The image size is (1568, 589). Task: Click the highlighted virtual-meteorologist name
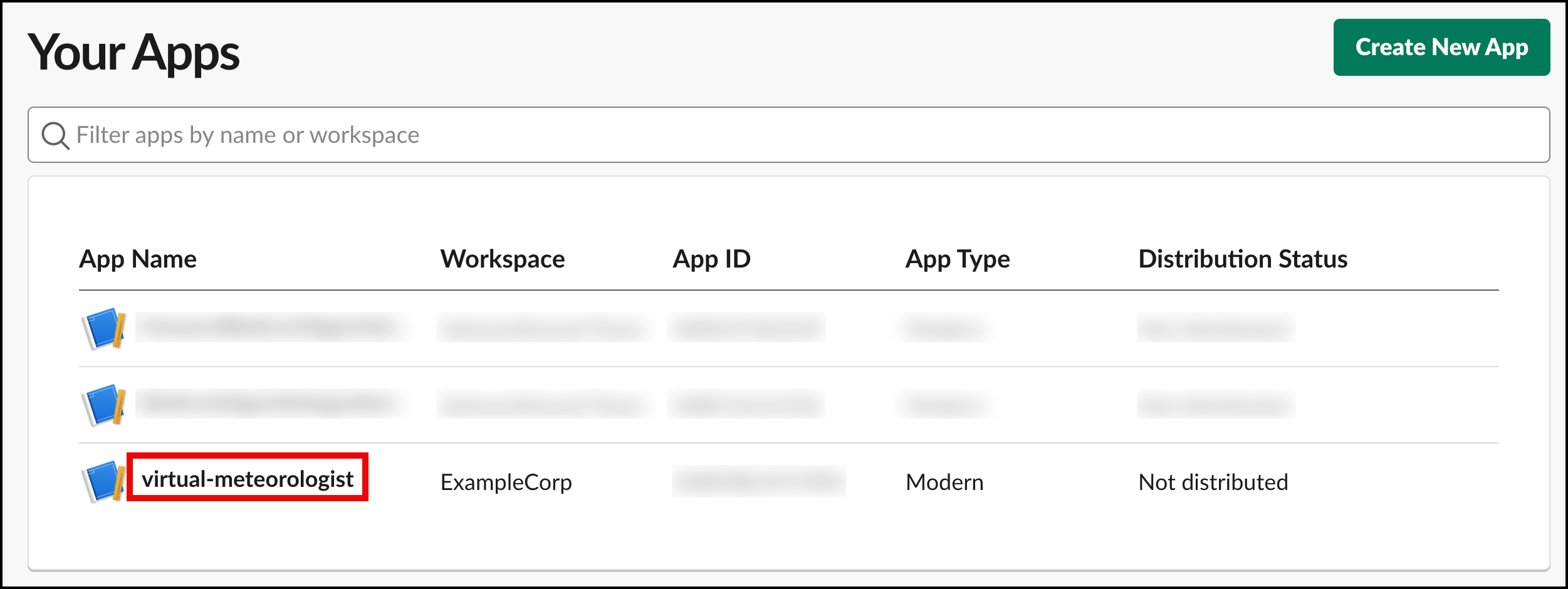pos(248,479)
